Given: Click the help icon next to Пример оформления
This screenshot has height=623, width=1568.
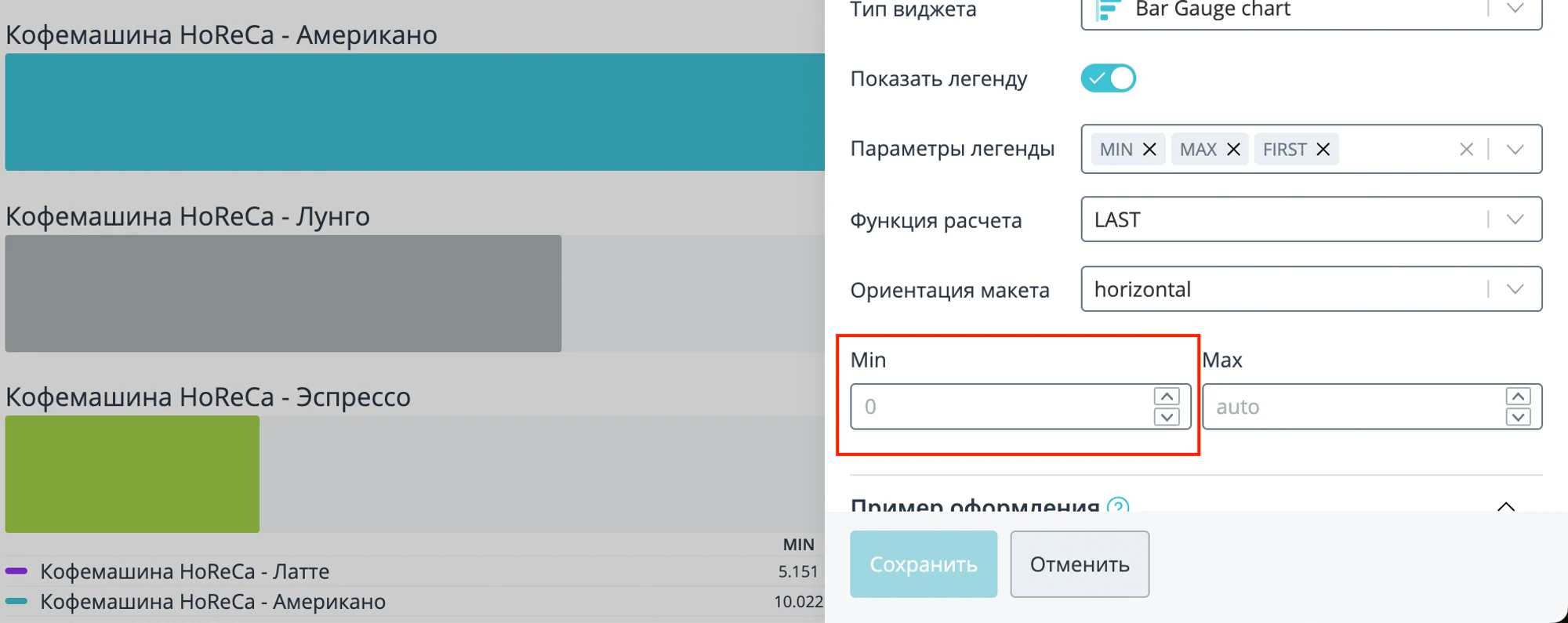Looking at the screenshot, I should 1118,505.
